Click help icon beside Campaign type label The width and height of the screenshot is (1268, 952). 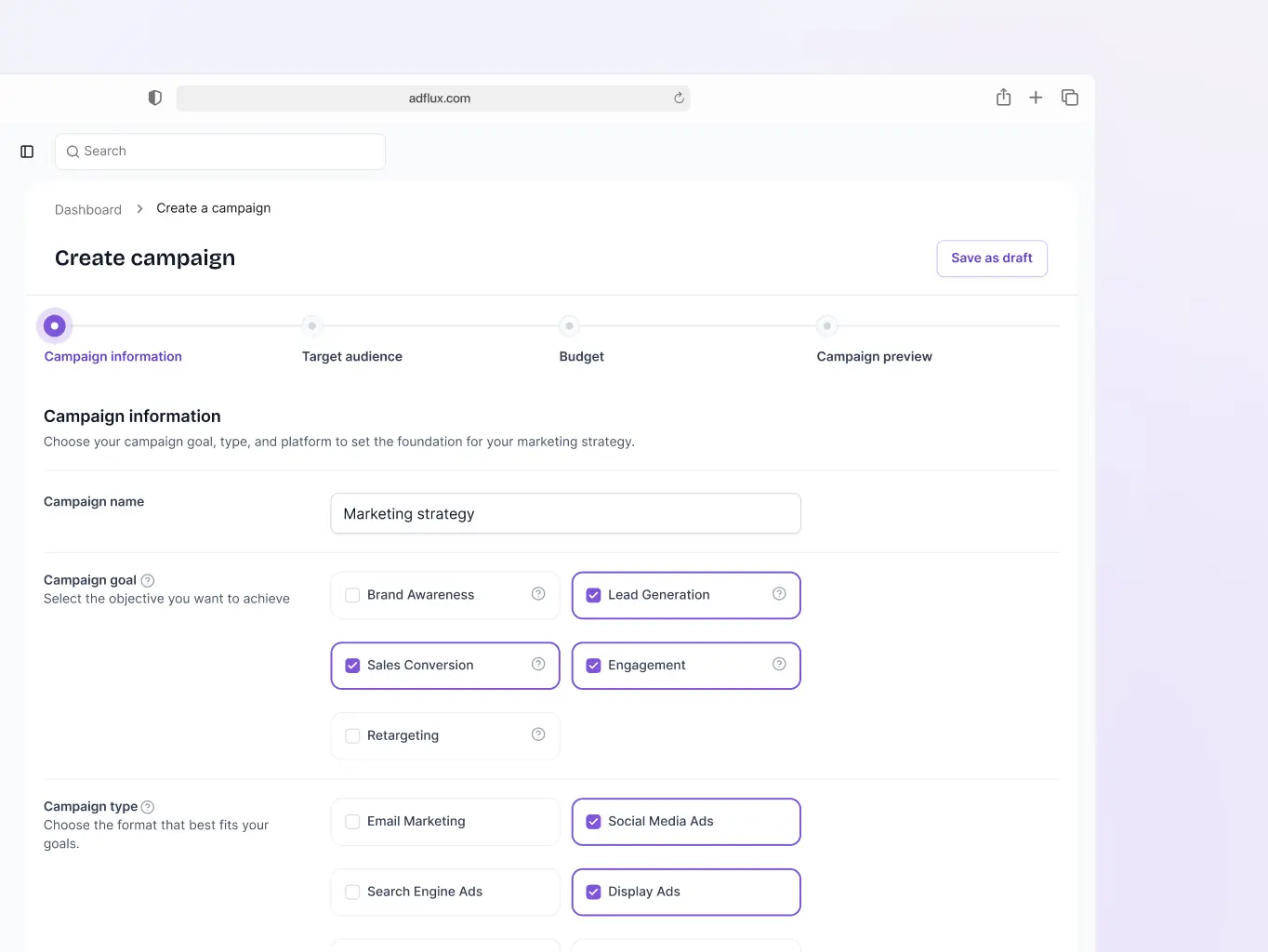(x=148, y=807)
